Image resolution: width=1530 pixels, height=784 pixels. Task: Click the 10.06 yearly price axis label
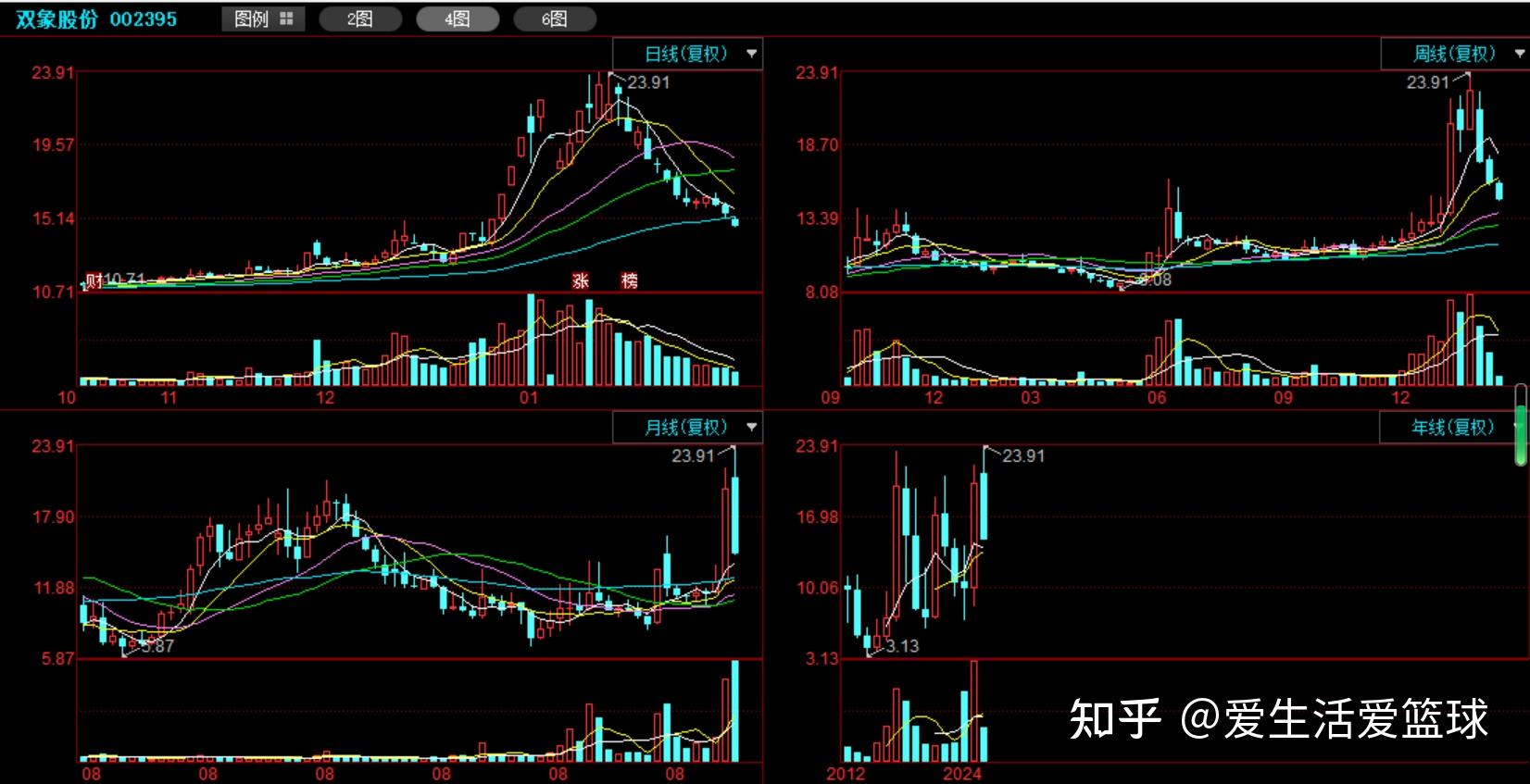click(818, 589)
